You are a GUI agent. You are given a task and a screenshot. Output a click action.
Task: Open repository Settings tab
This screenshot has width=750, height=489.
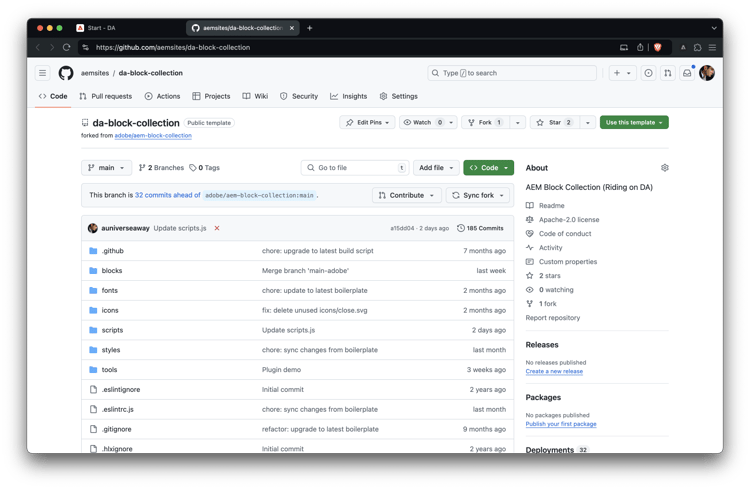pos(398,96)
